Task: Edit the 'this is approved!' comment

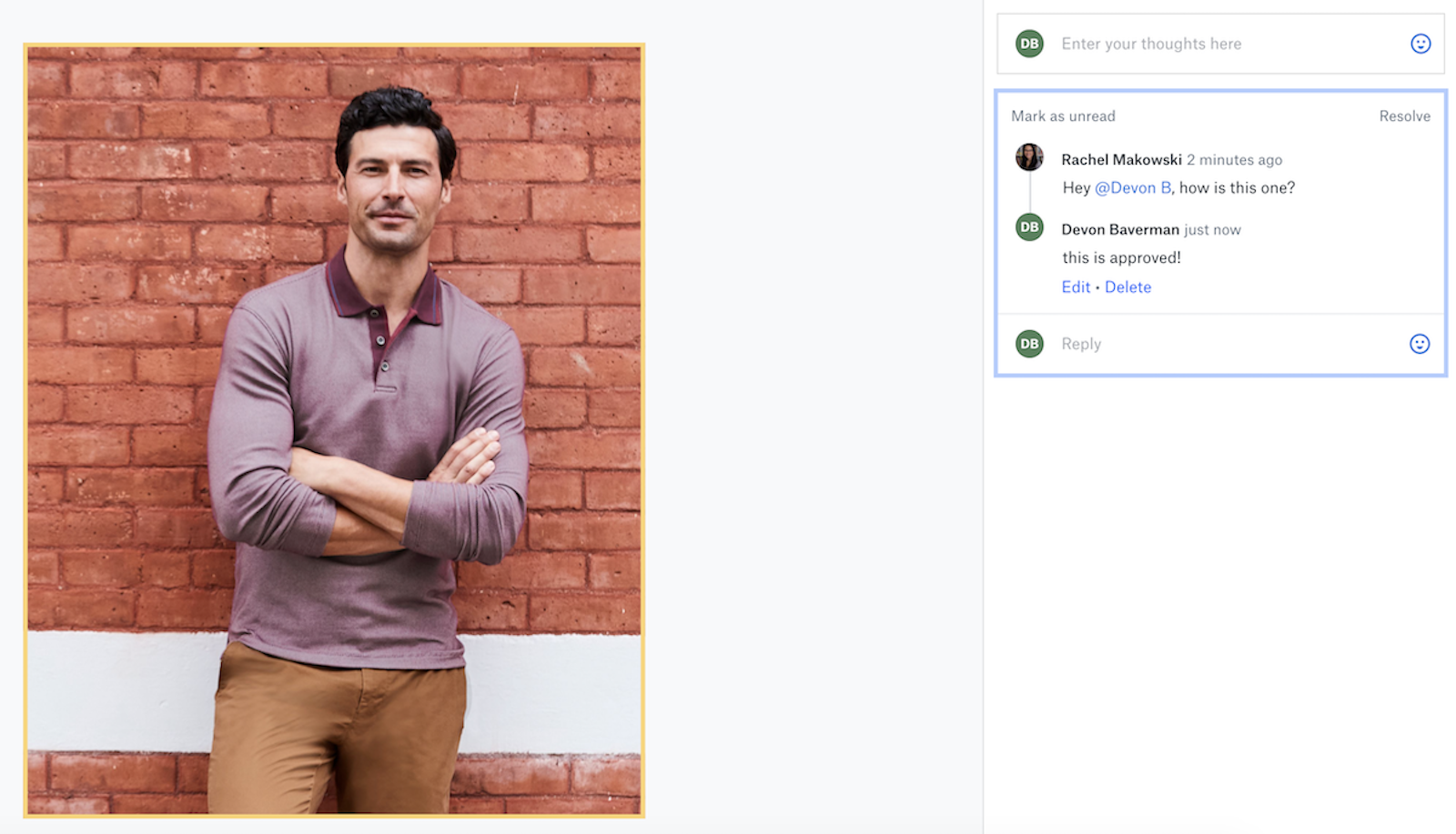Action: pos(1076,287)
